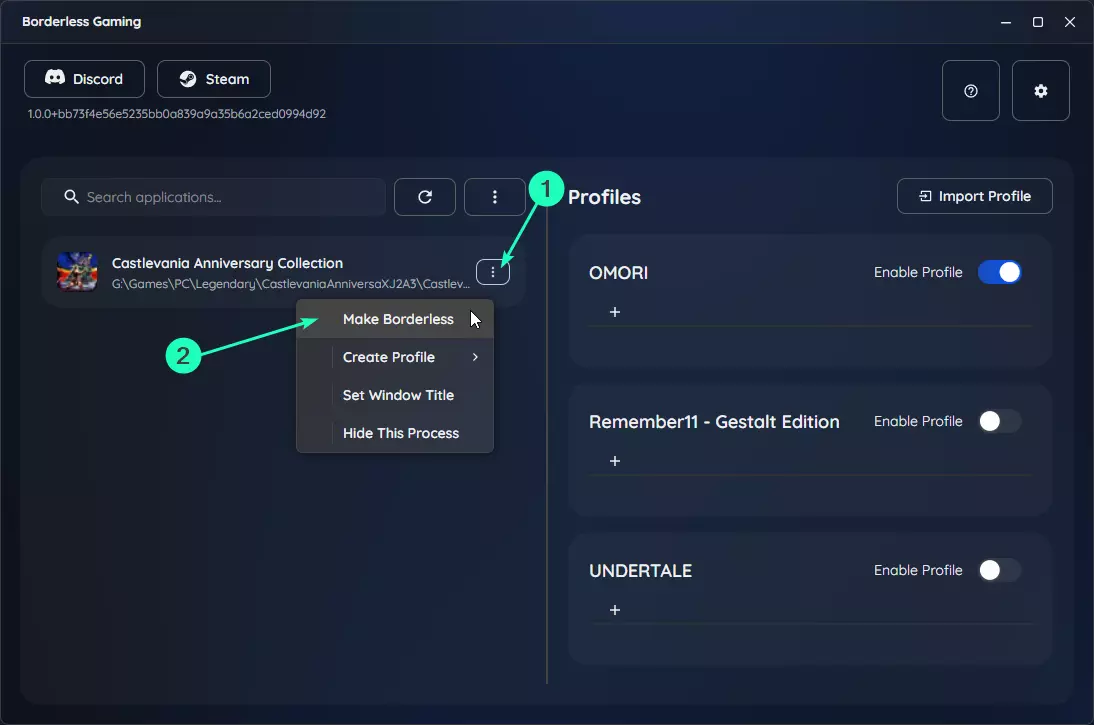Expand the Create Profile submenu

point(395,357)
